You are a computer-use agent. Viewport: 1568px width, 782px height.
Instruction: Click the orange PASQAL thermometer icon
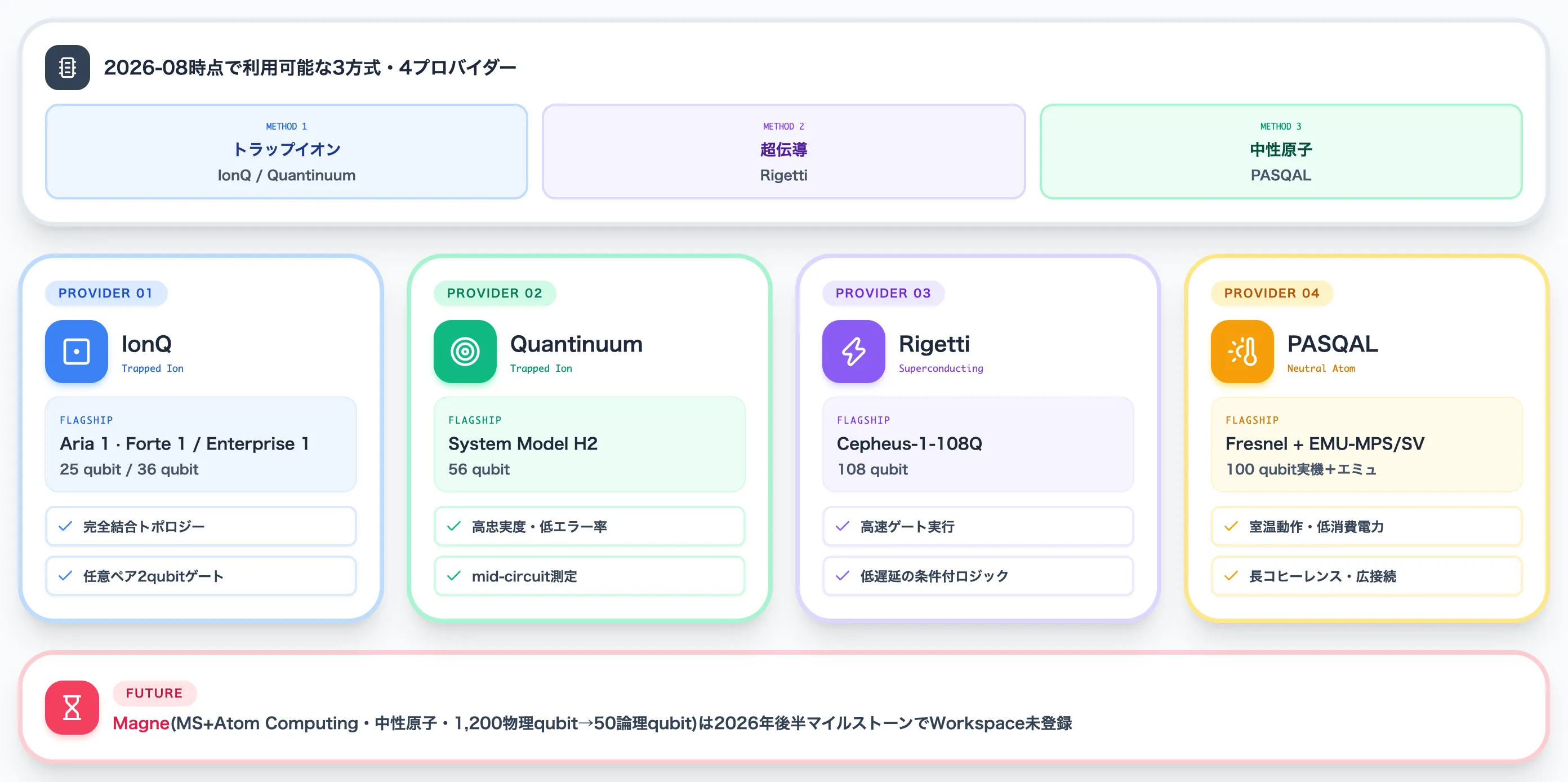(1242, 352)
